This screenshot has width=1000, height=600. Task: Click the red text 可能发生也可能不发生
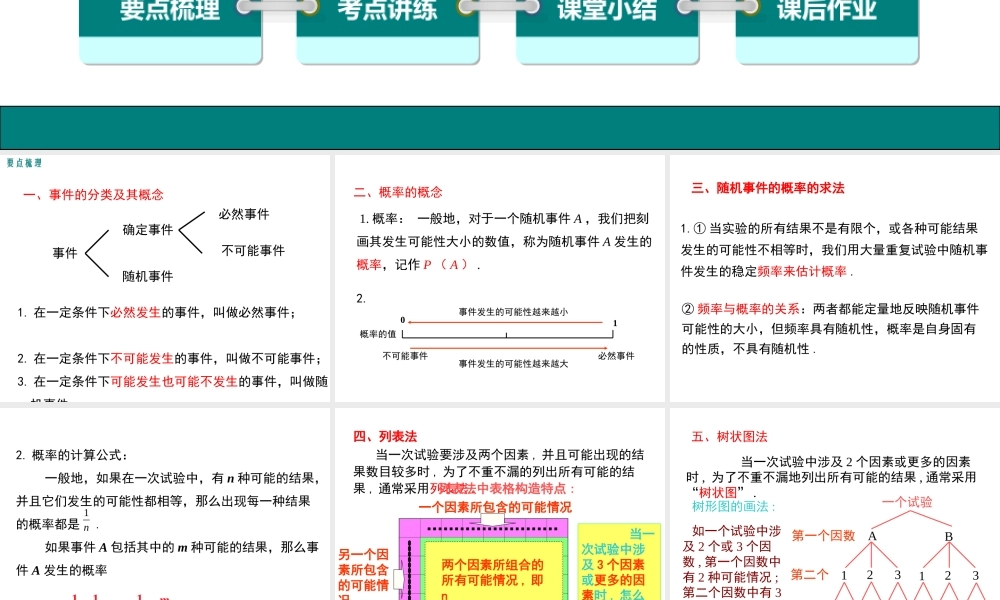point(174,381)
